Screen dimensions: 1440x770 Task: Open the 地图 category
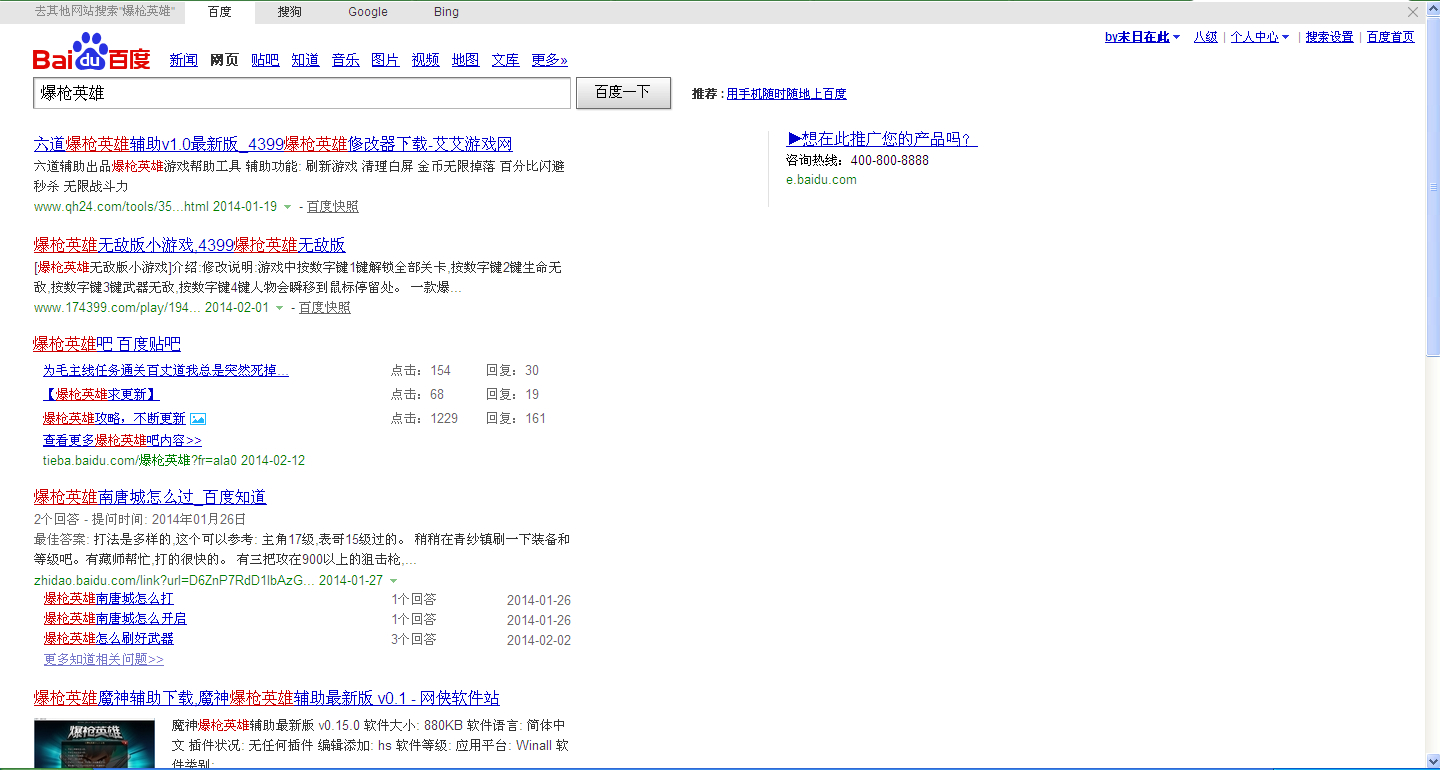[x=466, y=60]
